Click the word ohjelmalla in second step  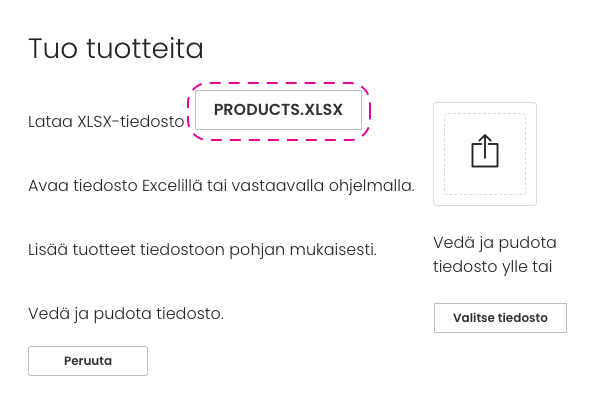371,187
